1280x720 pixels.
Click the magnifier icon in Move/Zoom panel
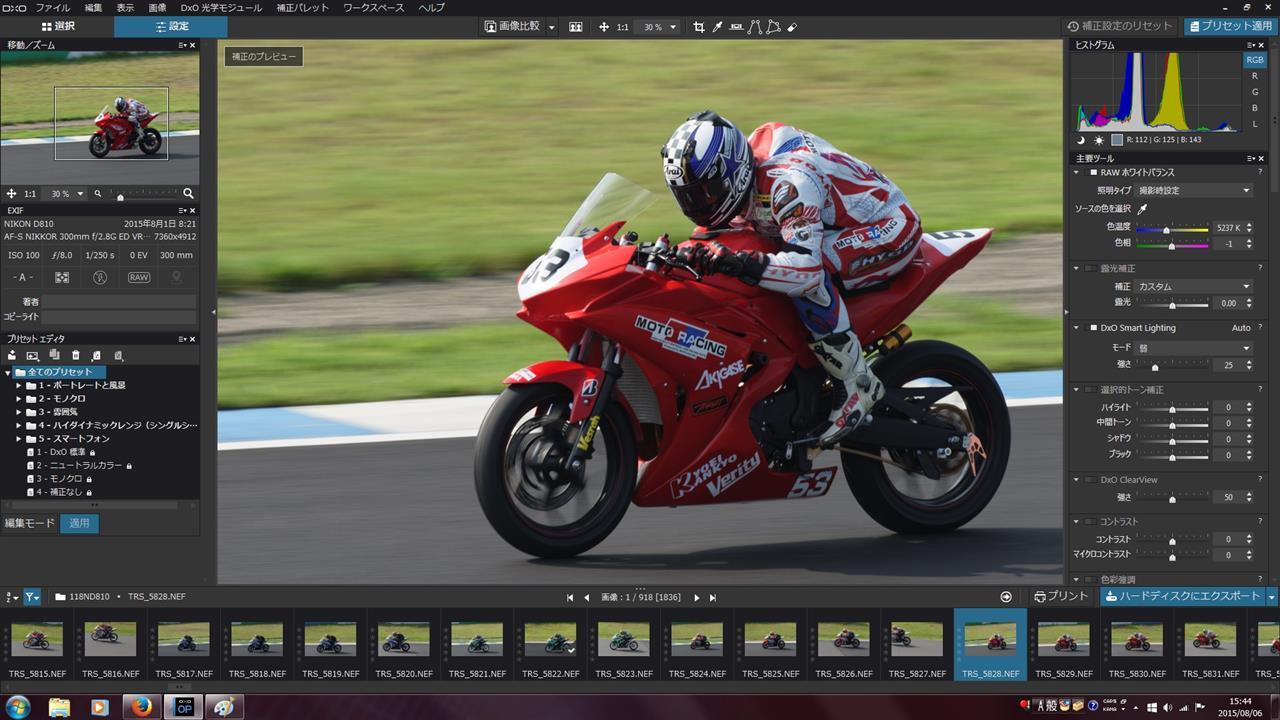pyautogui.click(x=188, y=193)
